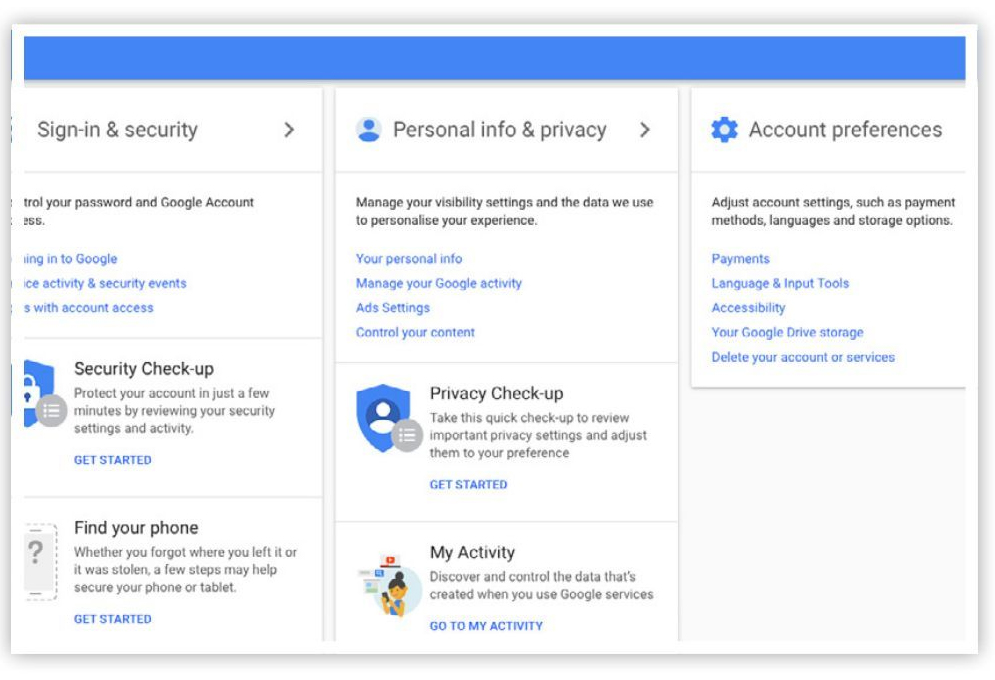The image size is (995, 680).
Task: Open the Account preferences heading
Action: [x=845, y=130]
